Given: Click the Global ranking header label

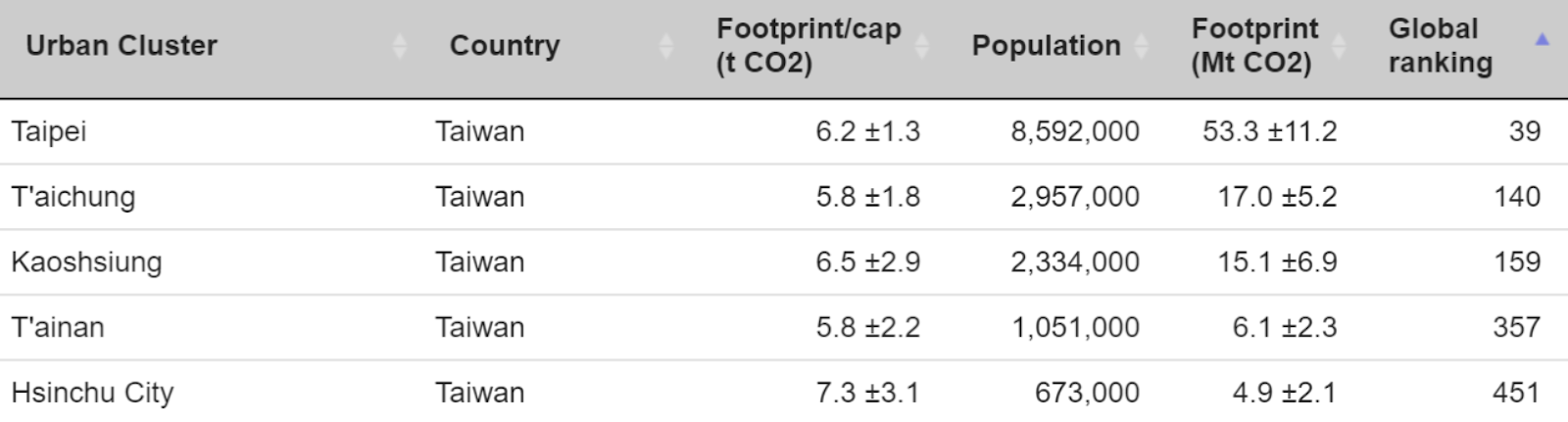Looking at the screenshot, I should point(1440,46).
